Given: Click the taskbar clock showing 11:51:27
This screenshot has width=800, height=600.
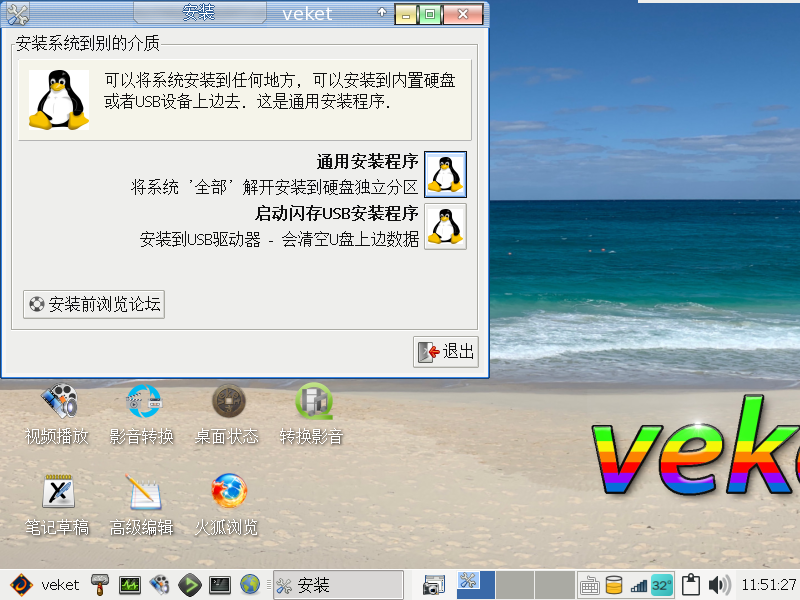Looking at the screenshot, I should click(769, 585).
